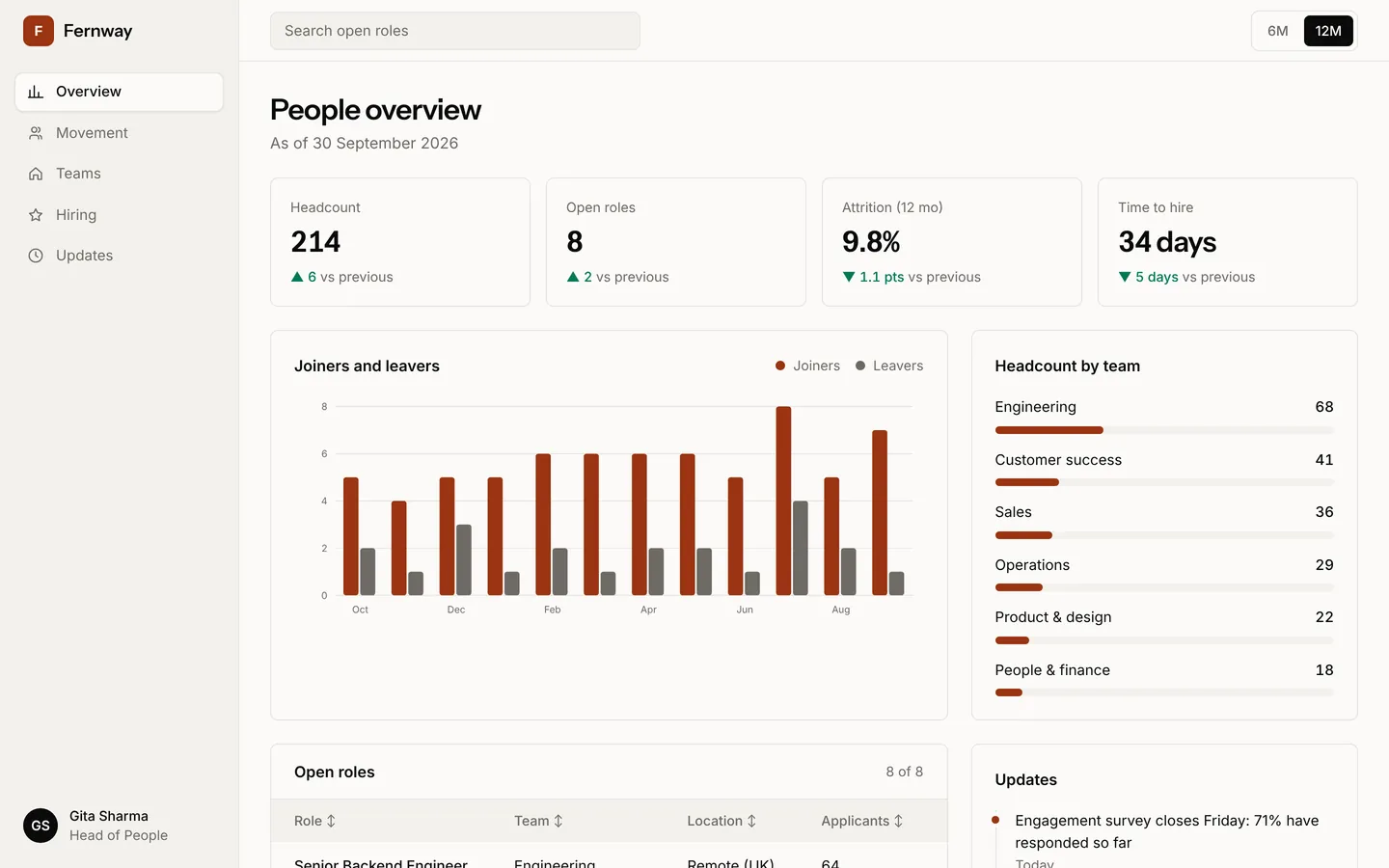Viewport: 1389px width, 868px height.
Task: Click the Hiring star icon
Action: (36, 215)
